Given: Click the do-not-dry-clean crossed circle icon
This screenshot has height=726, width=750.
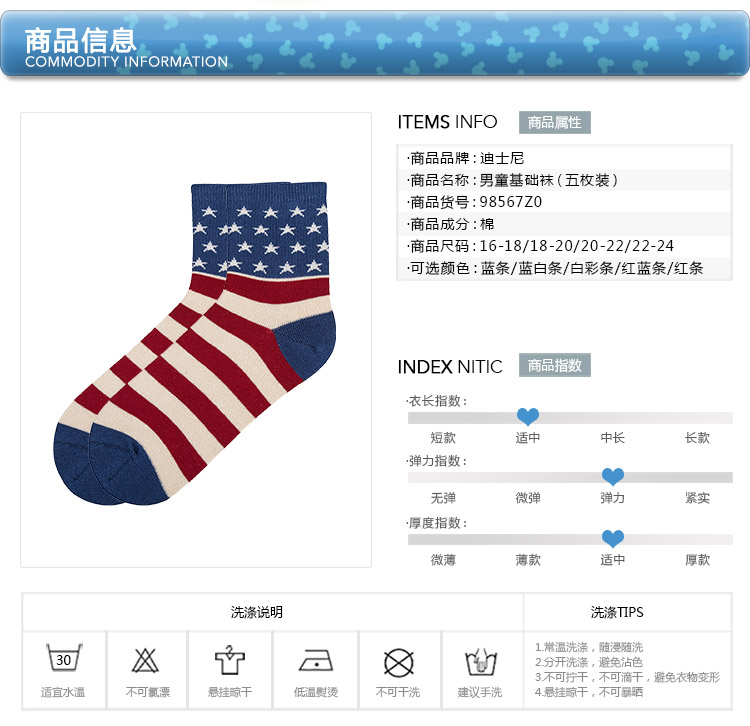Looking at the screenshot, I should (x=398, y=663).
